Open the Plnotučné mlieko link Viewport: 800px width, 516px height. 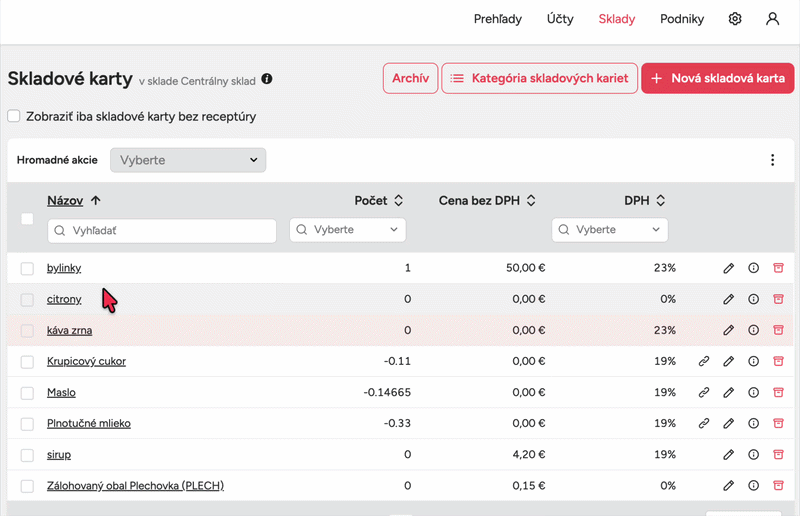89,424
